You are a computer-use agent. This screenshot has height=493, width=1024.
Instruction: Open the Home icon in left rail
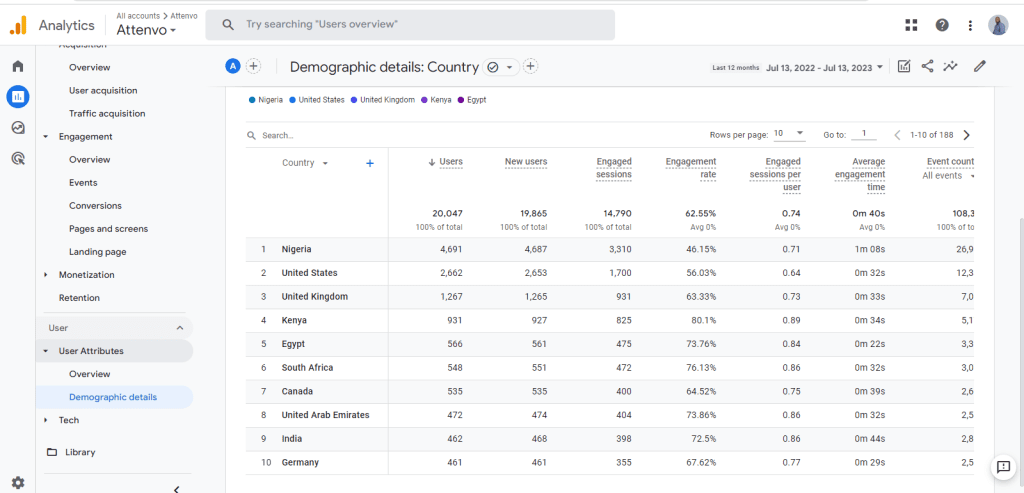(x=18, y=66)
